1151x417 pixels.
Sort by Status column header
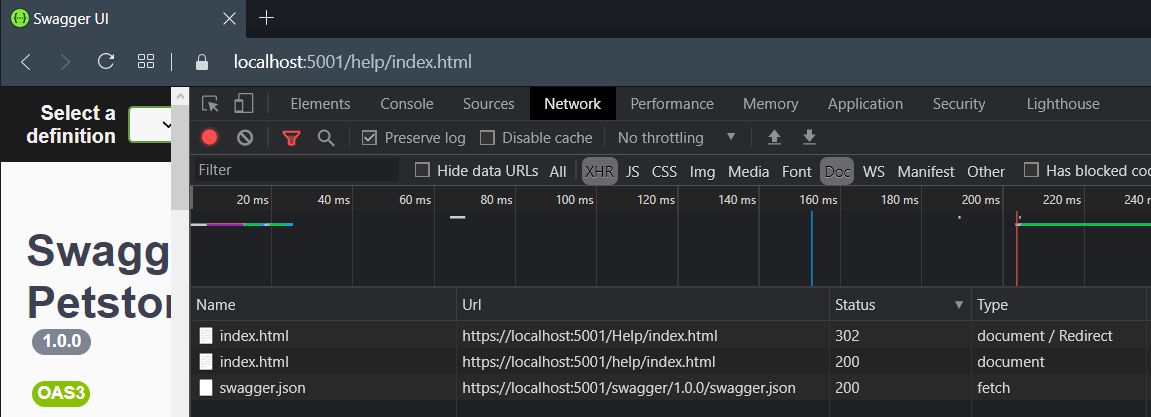coord(900,305)
